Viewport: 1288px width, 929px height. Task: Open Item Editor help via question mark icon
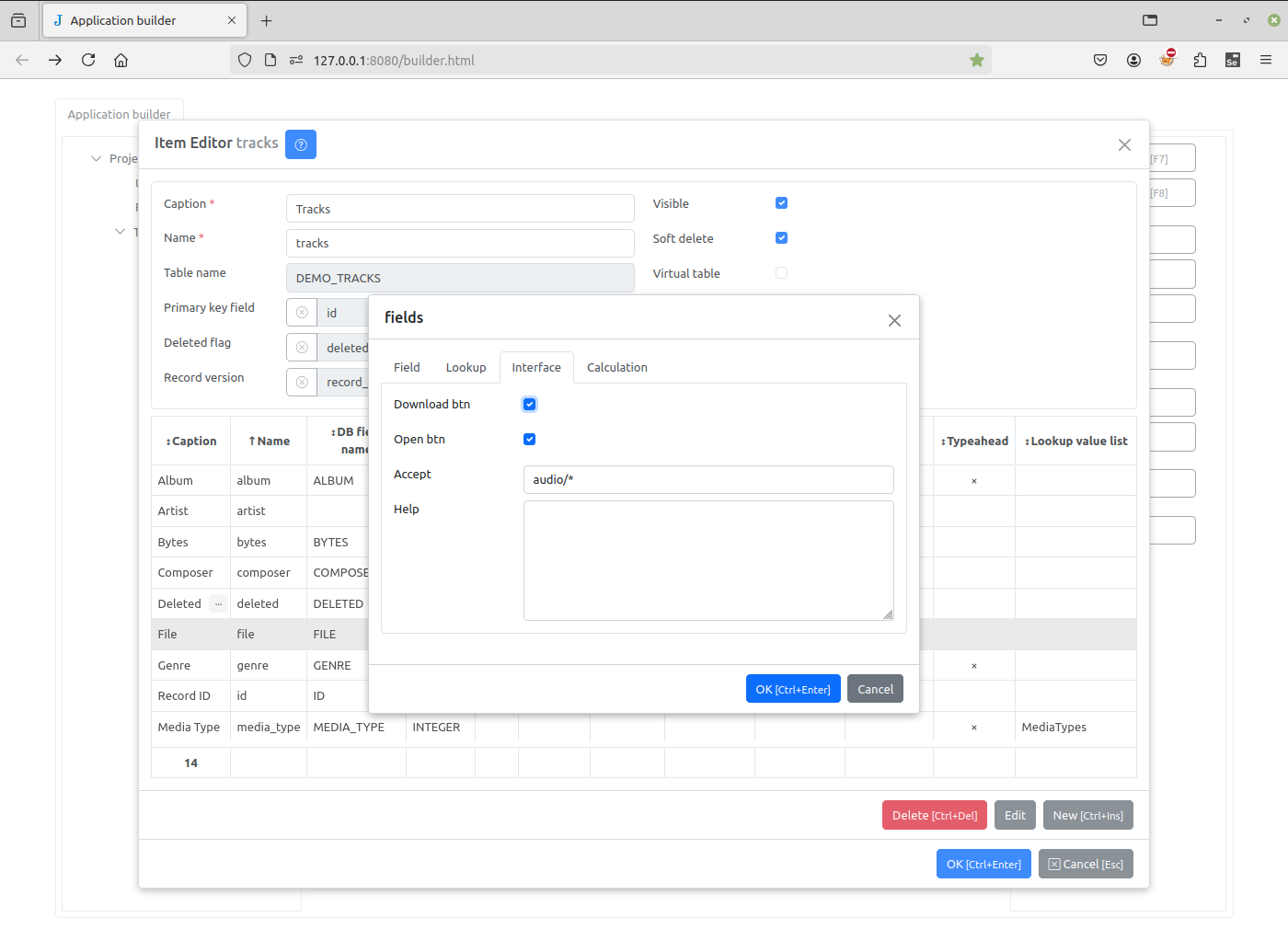click(301, 144)
